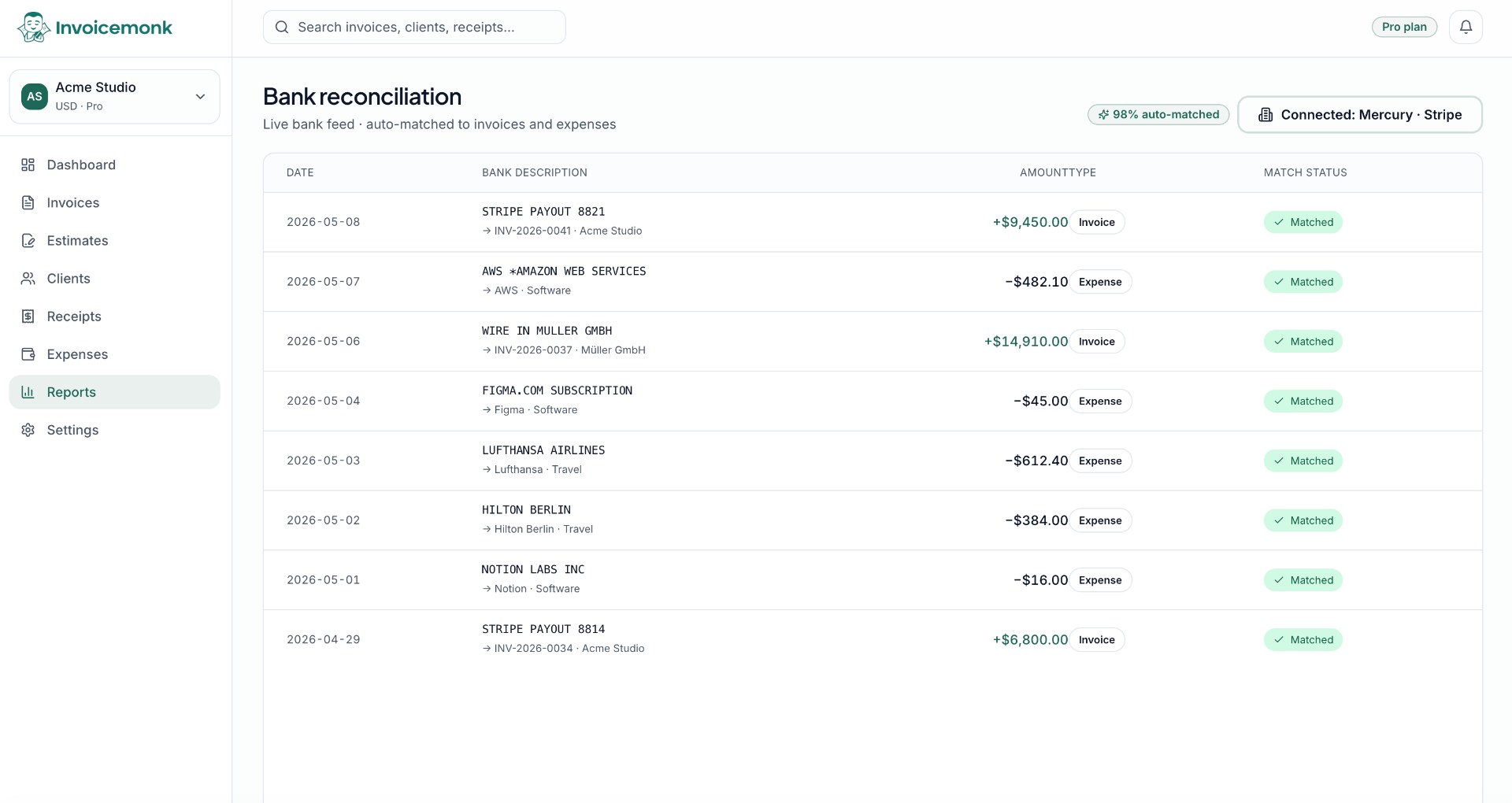Open linked invoice INV-2026-0041 · Acme Studio
This screenshot has width=1512, height=803.
click(562, 231)
